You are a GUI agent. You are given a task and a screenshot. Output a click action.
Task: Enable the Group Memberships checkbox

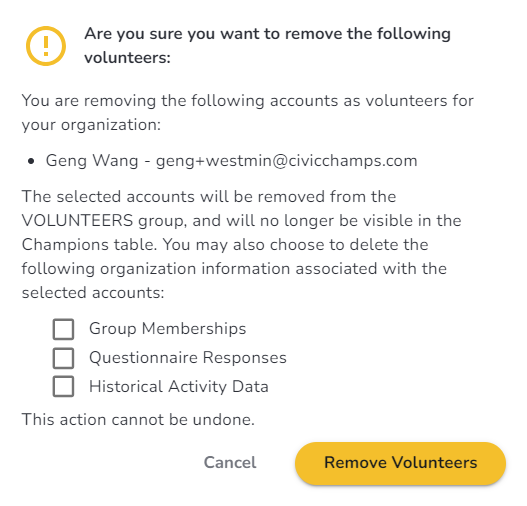coord(63,329)
